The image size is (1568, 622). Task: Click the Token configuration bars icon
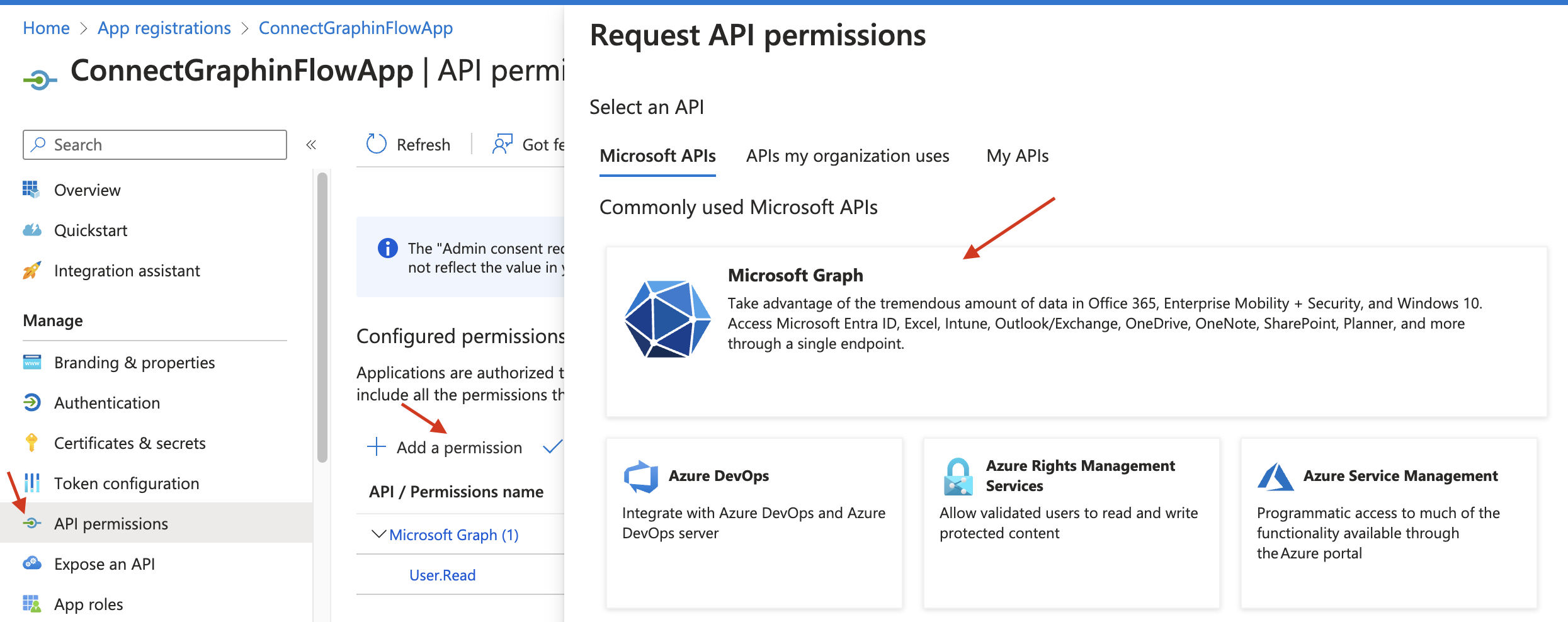tap(31, 483)
